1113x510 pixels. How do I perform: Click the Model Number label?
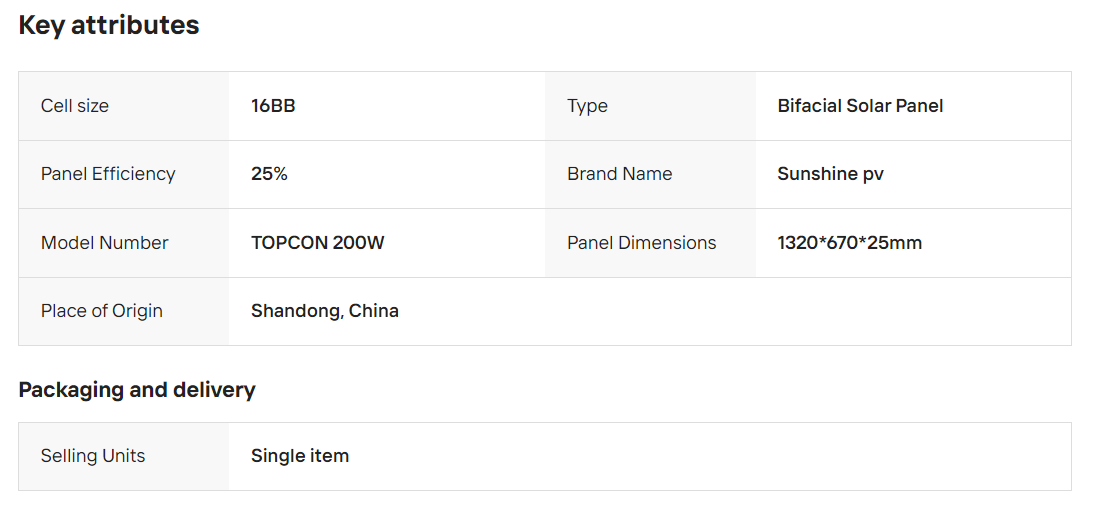(x=104, y=243)
